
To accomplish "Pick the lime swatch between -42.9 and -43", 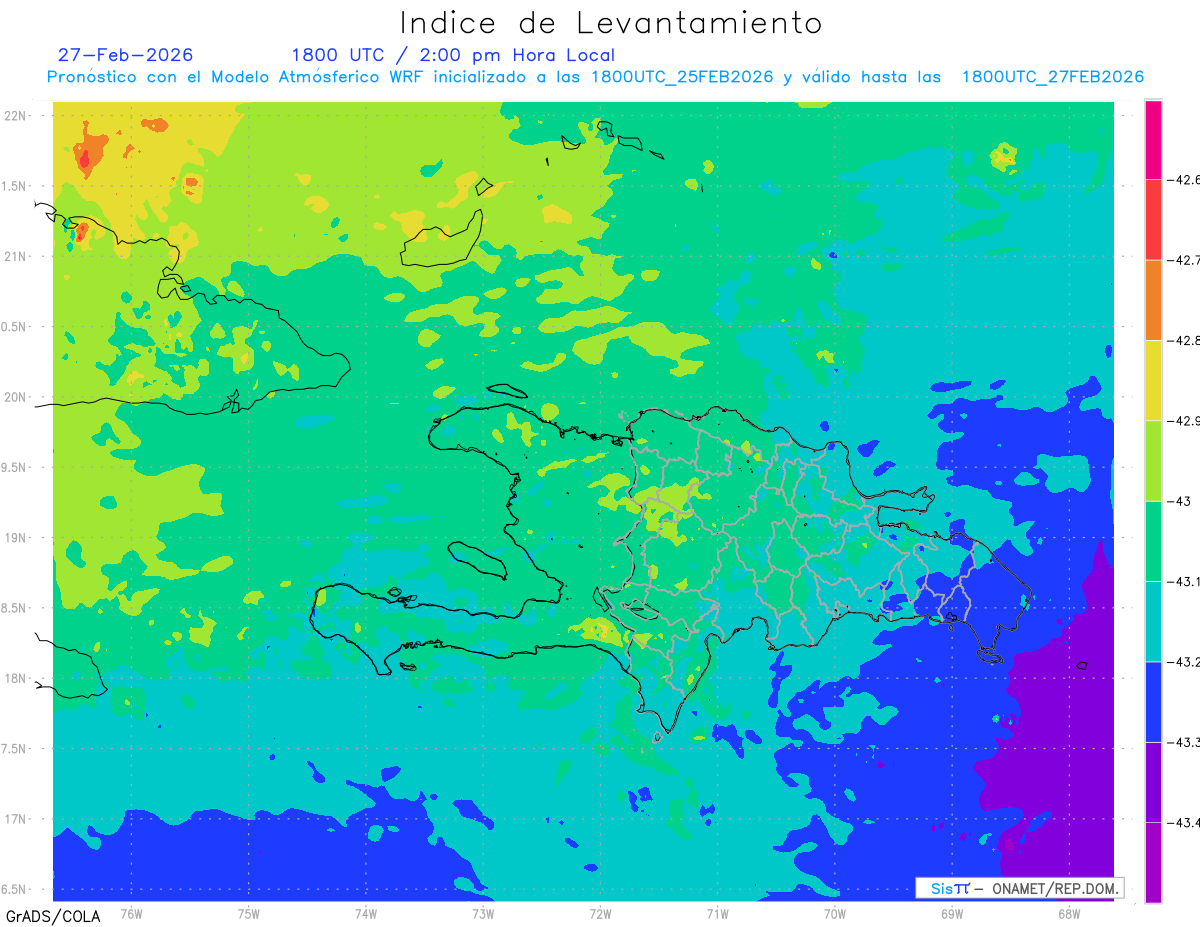I will tap(1153, 461).
